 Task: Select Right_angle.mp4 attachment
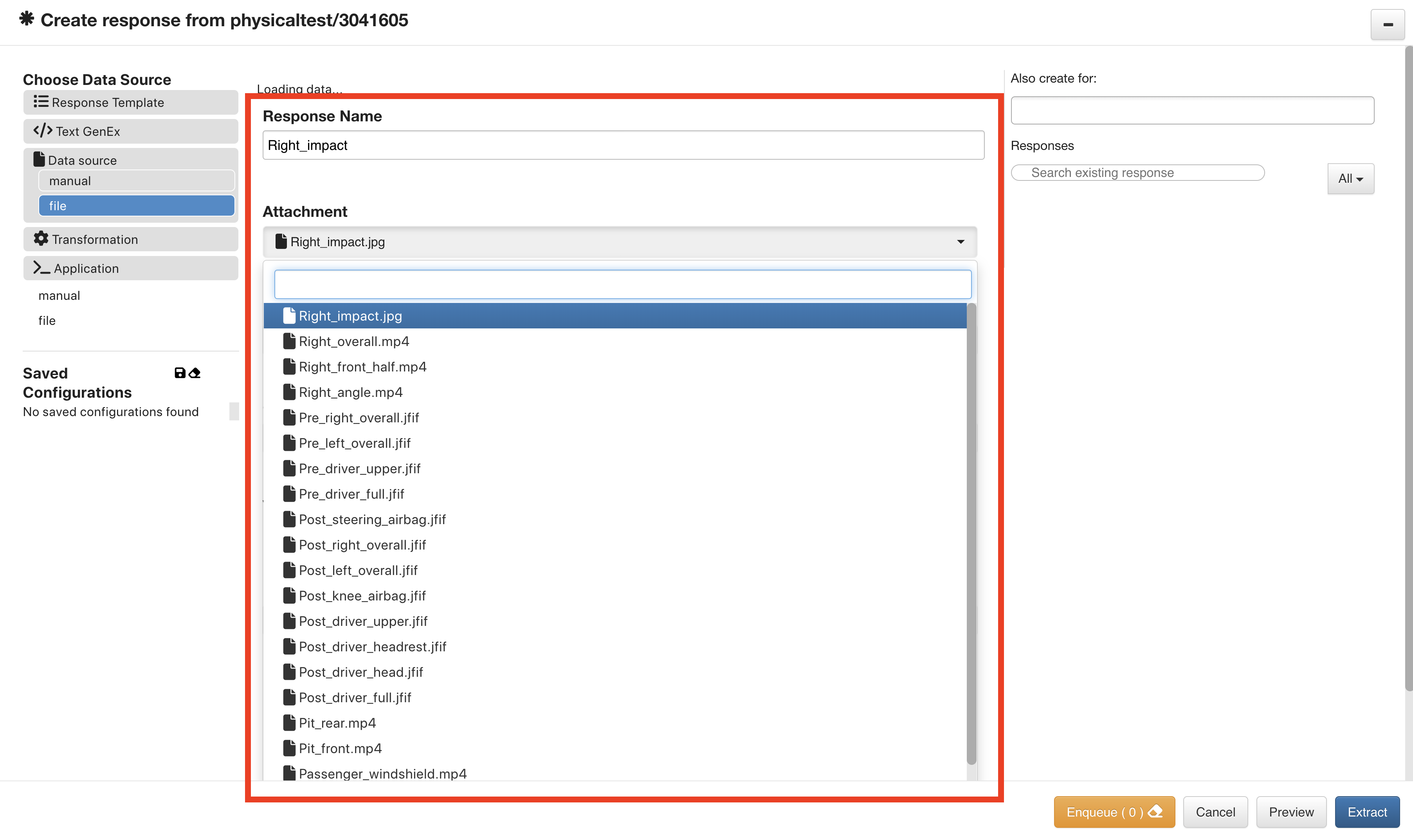tap(615, 392)
